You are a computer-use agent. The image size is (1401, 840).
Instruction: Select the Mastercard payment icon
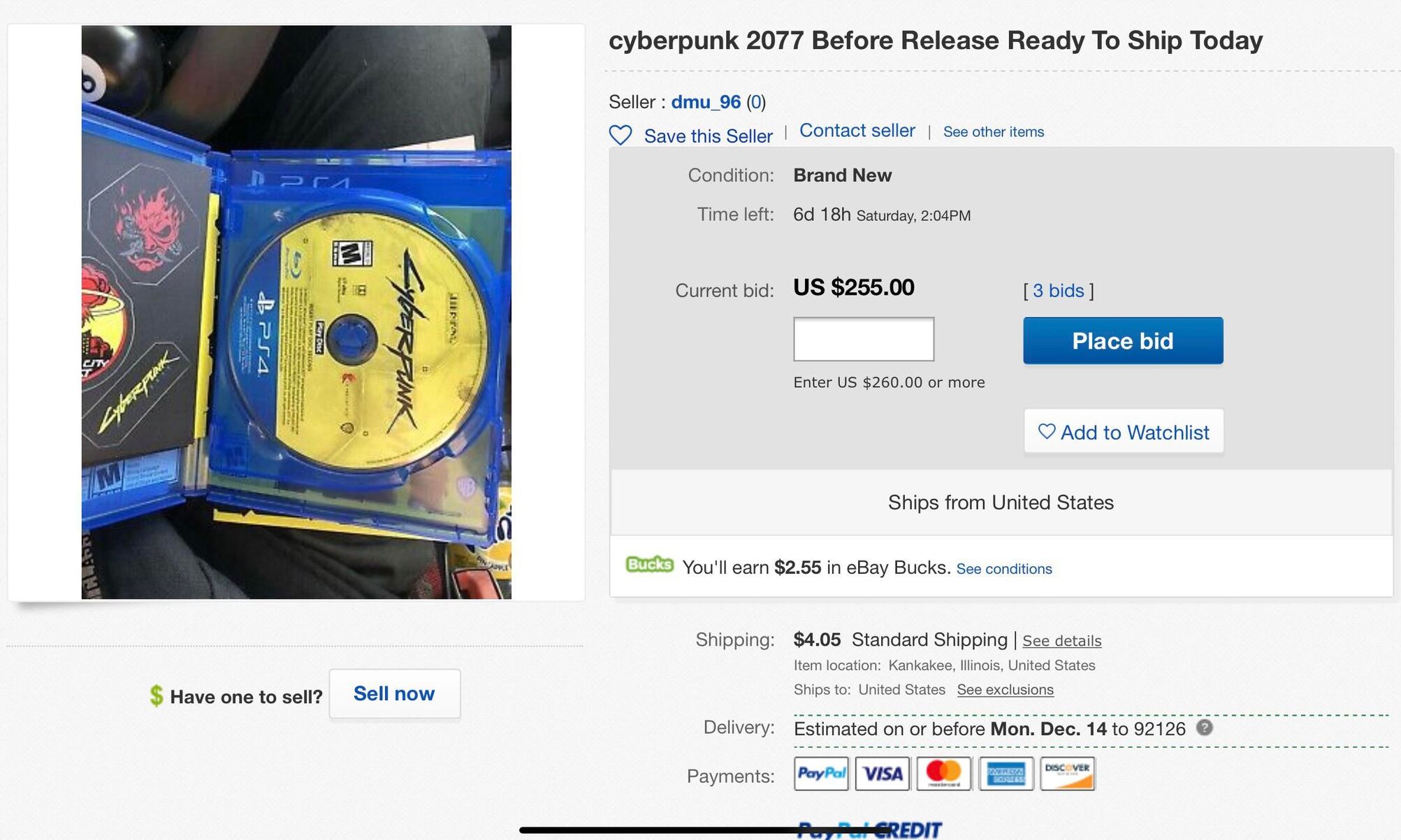tap(944, 774)
